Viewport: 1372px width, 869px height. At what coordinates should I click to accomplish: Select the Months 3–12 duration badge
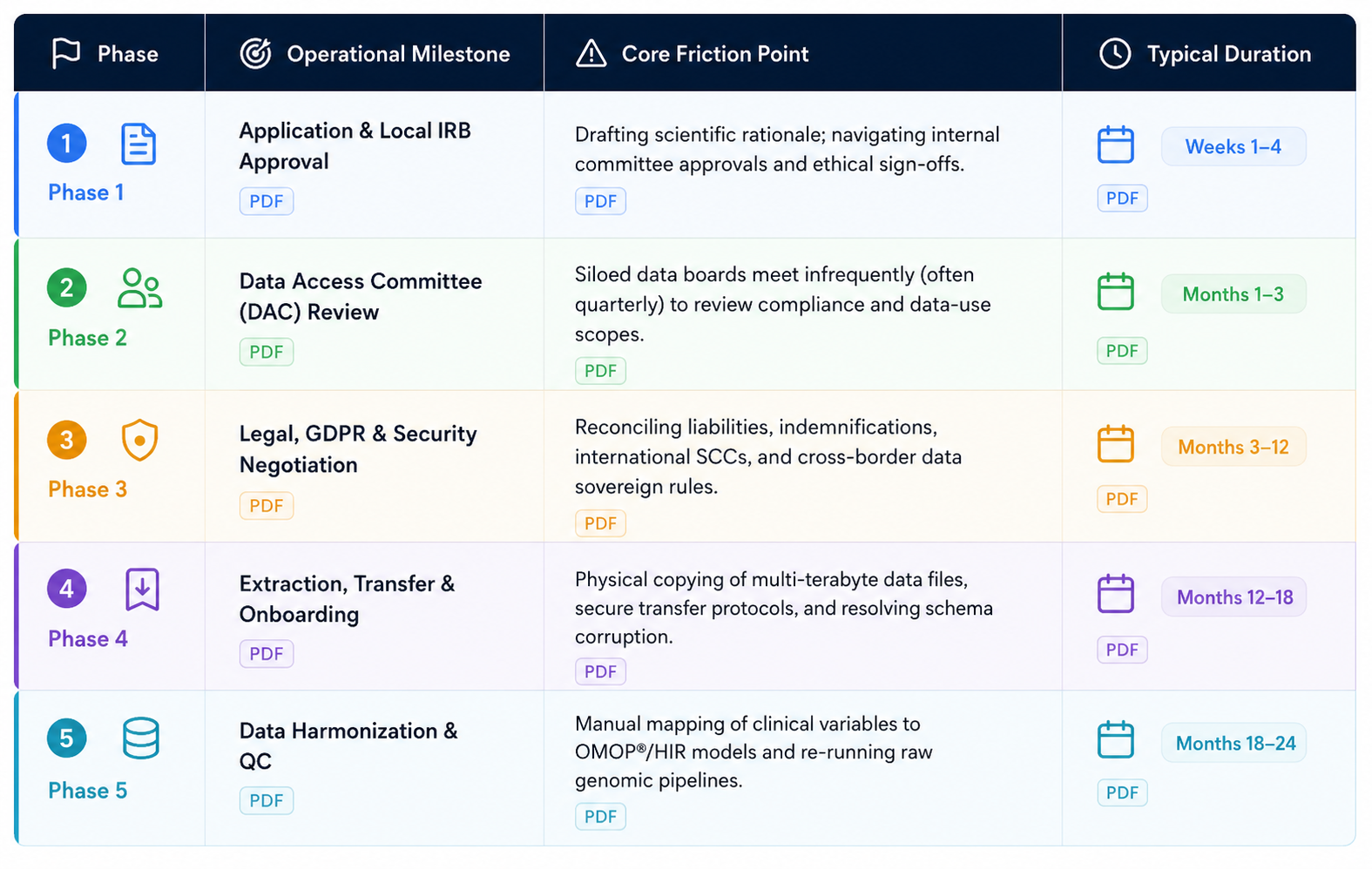(x=1233, y=447)
